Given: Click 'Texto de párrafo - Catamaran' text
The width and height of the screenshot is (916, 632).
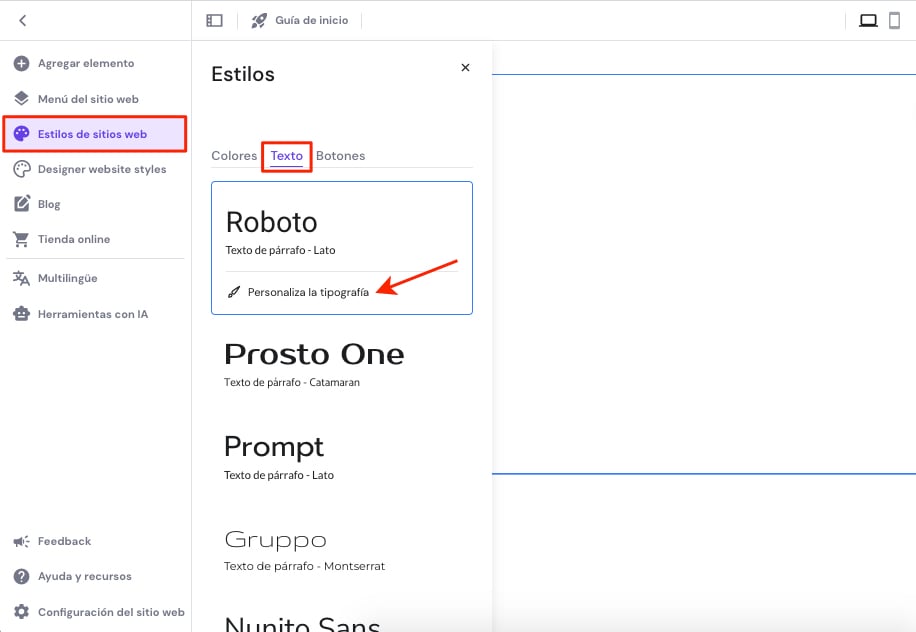Looking at the screenshot, I should [x=292, y=383].
